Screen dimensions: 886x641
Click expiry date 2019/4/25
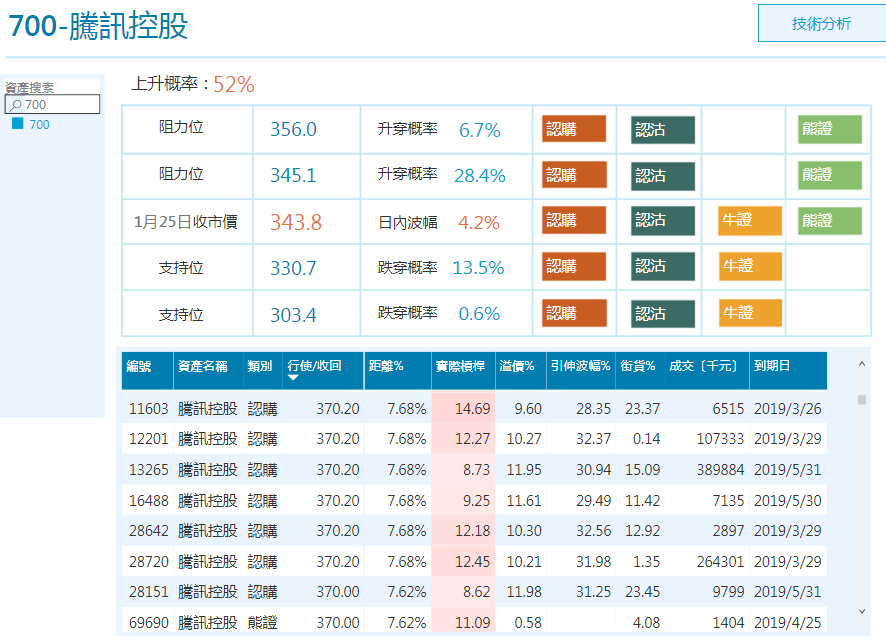pos(788,622)
